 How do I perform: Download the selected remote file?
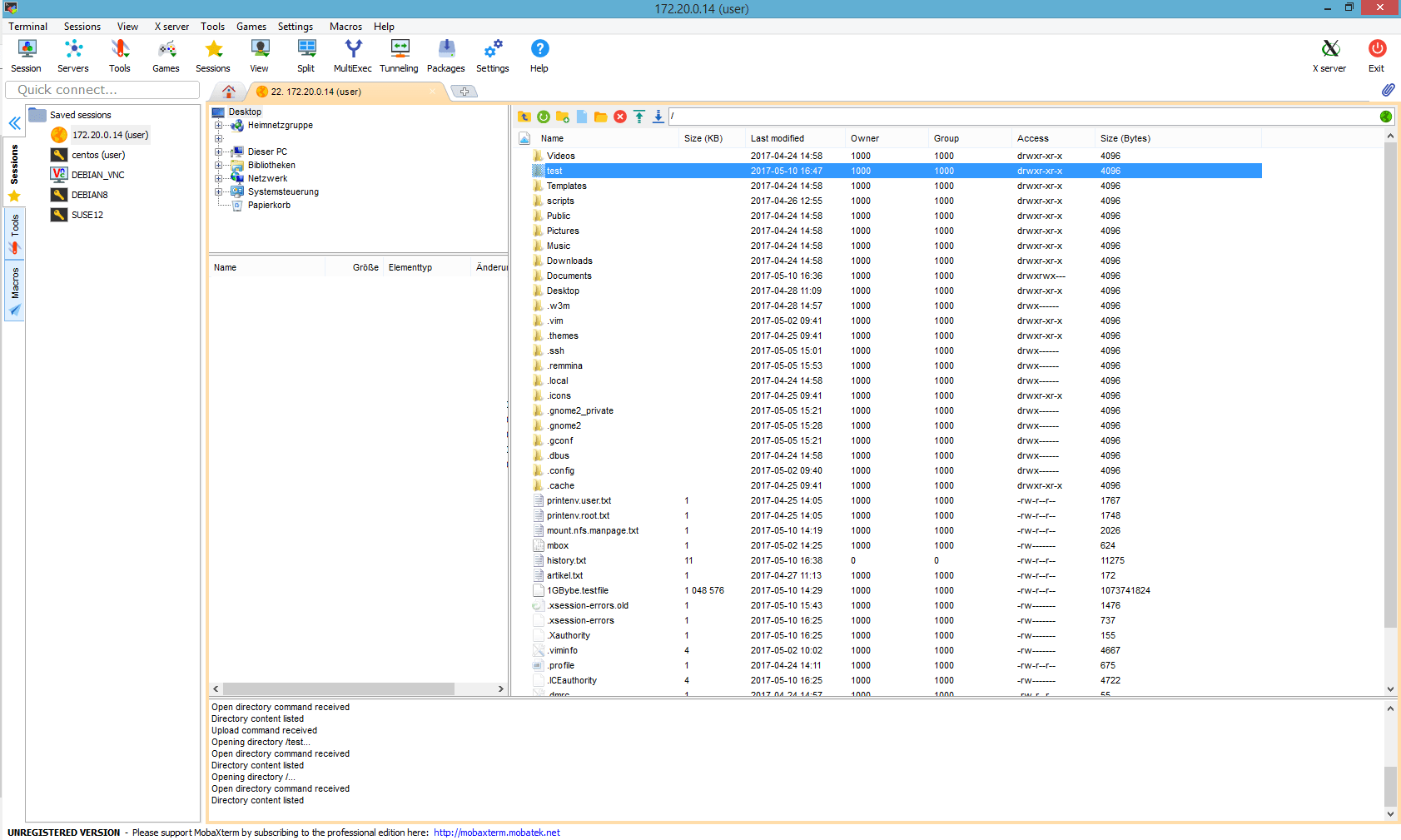658,117
